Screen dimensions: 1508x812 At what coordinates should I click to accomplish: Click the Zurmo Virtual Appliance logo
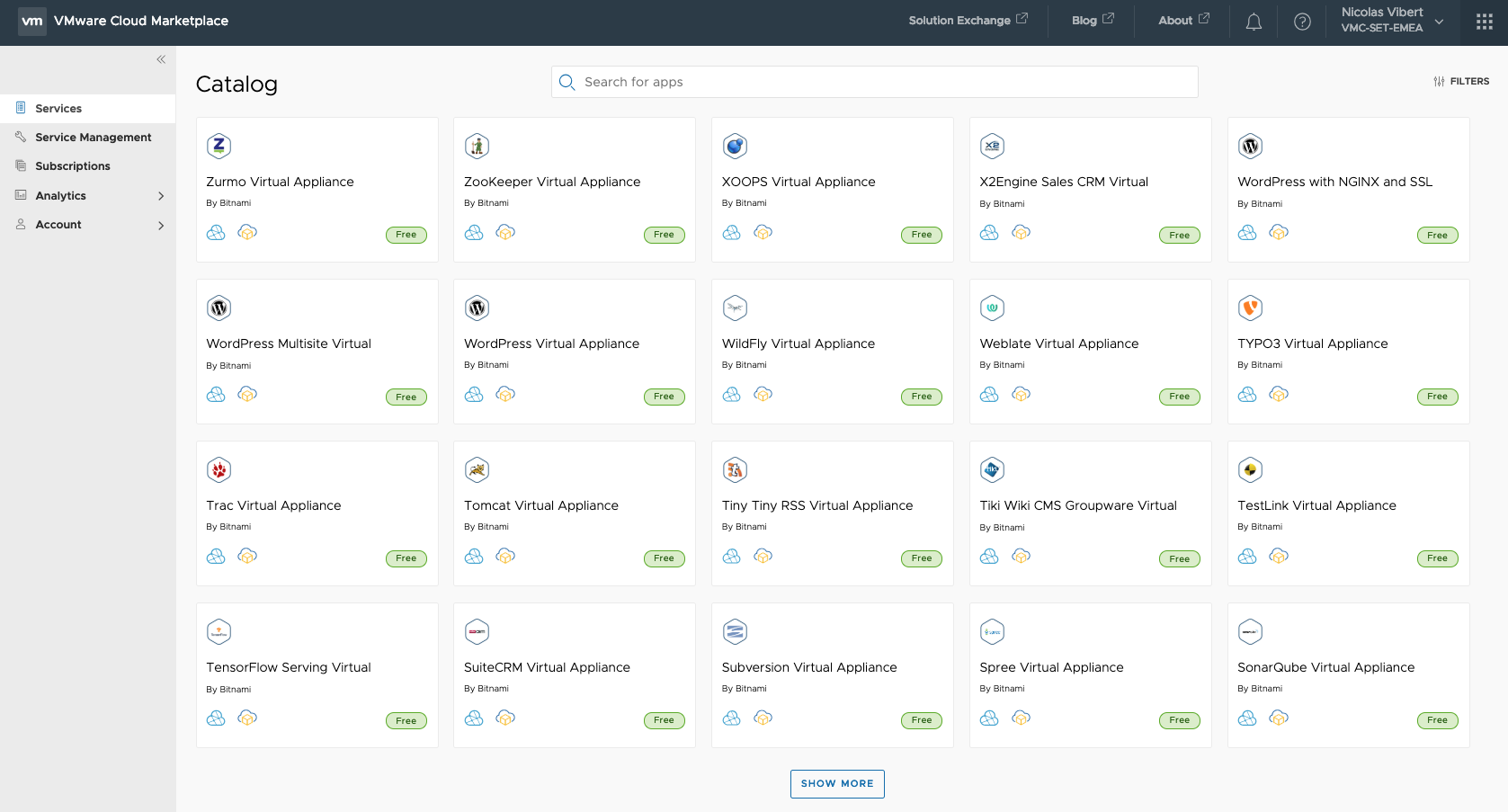point(219,146)
